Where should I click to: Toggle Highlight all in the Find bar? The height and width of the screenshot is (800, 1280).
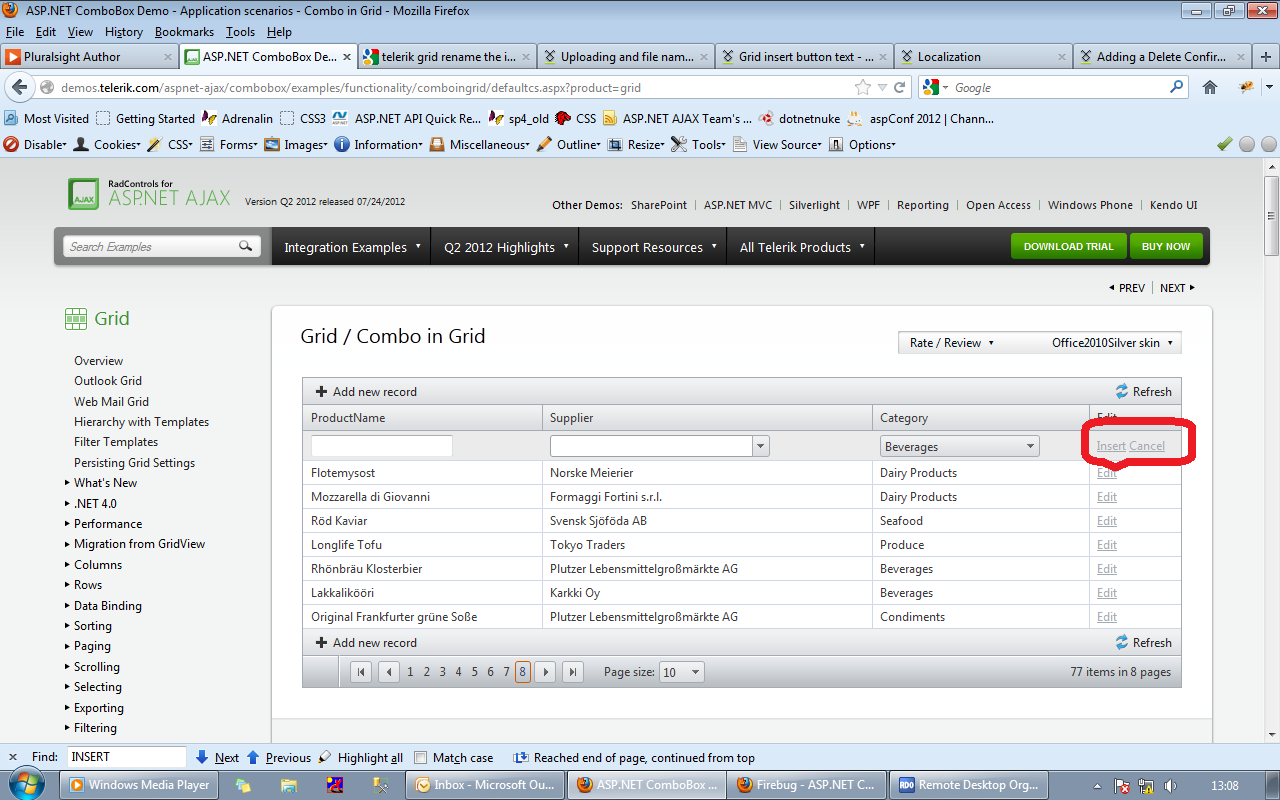(x=360, y=758)
